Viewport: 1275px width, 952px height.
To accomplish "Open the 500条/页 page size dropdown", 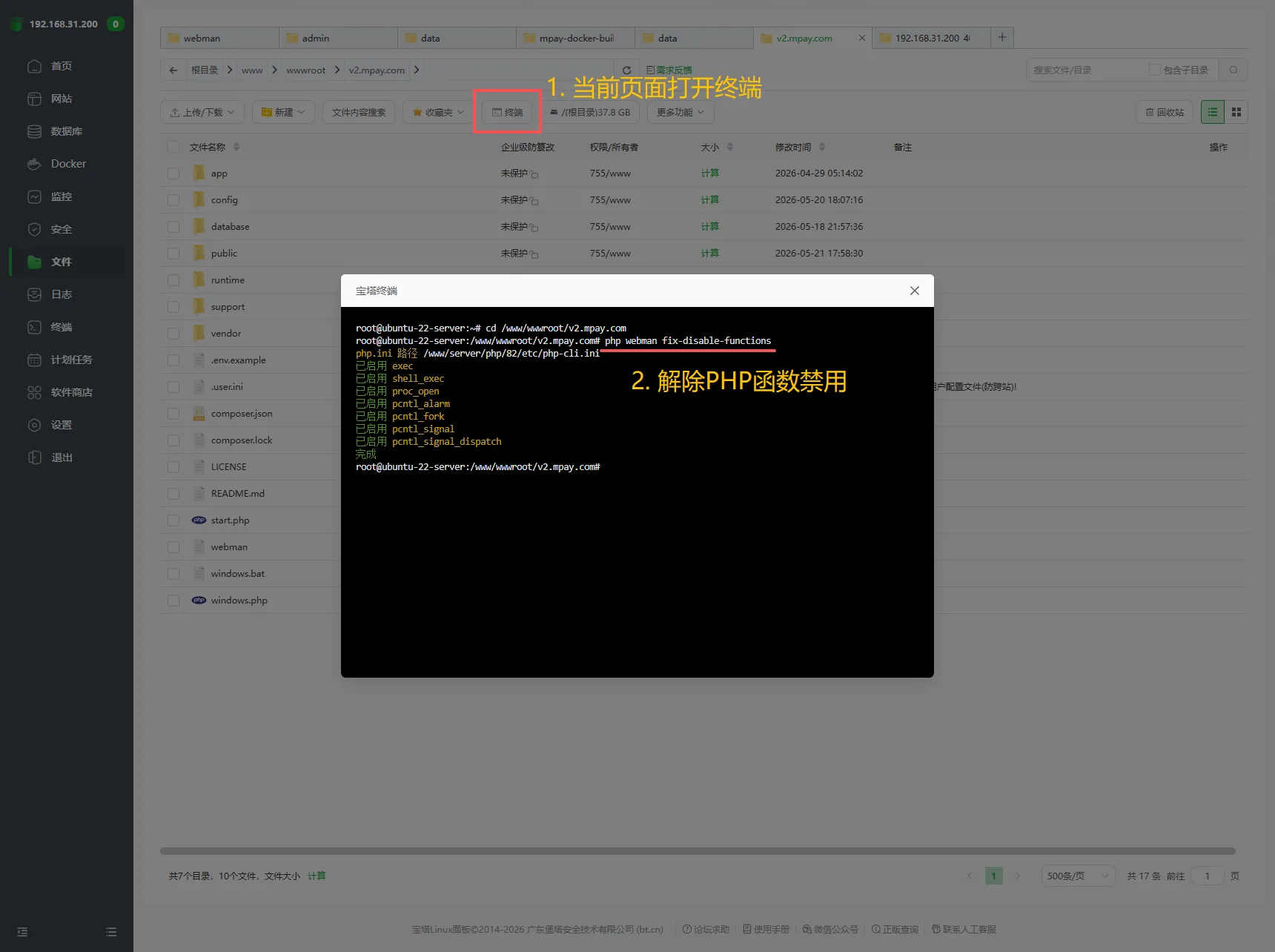I will click(1078, 876).
